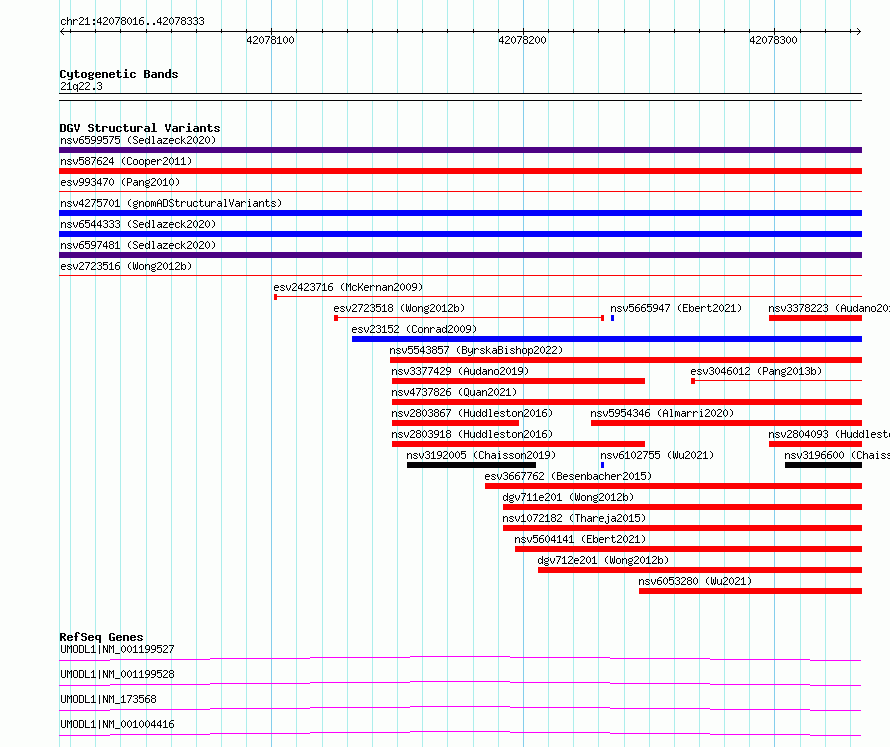
Task: Select esv2723516 (Wong2012b) label
Action: (126, 266)
